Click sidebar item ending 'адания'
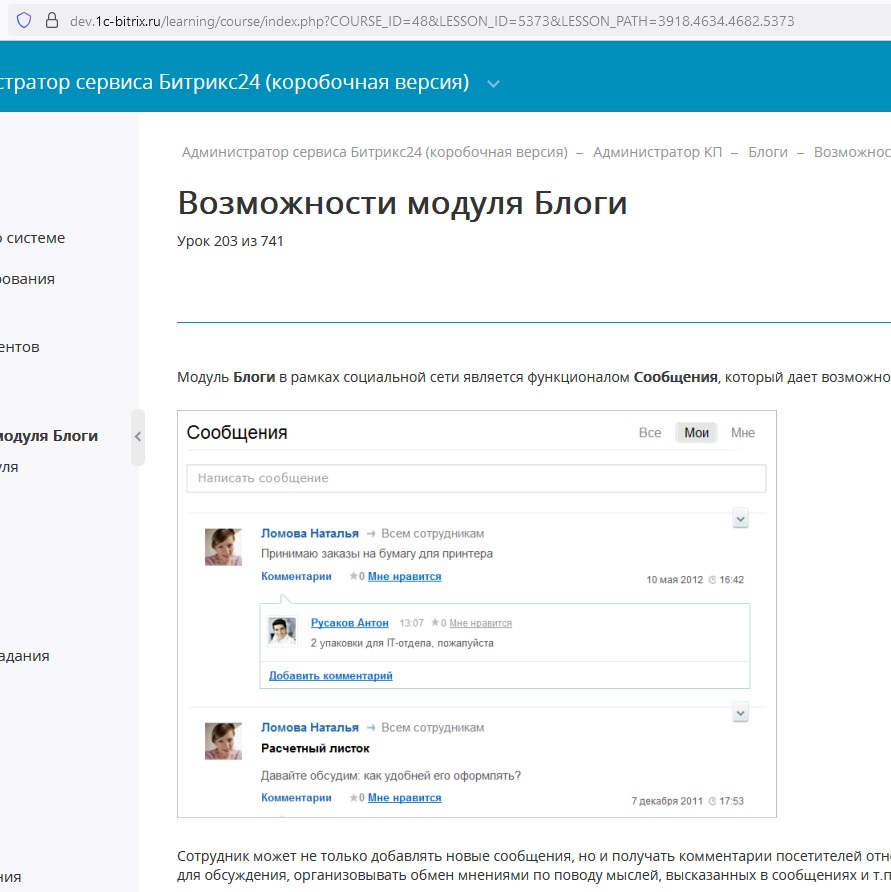Screen dimensions: 891x892 pyautogui.click(x=24, y=656)
